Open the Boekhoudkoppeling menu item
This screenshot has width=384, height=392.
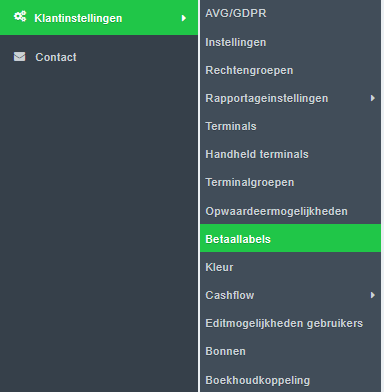(290, 380)
